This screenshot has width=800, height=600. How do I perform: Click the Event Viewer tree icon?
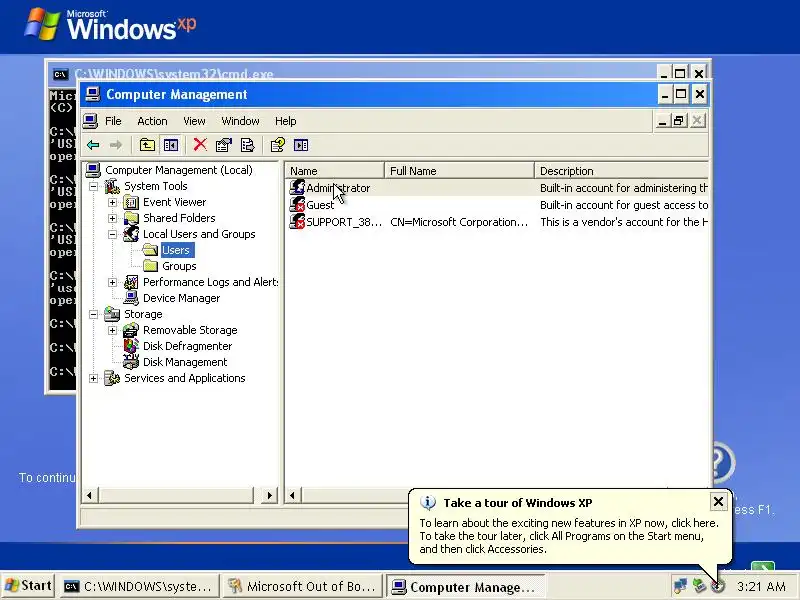[131, 203]
